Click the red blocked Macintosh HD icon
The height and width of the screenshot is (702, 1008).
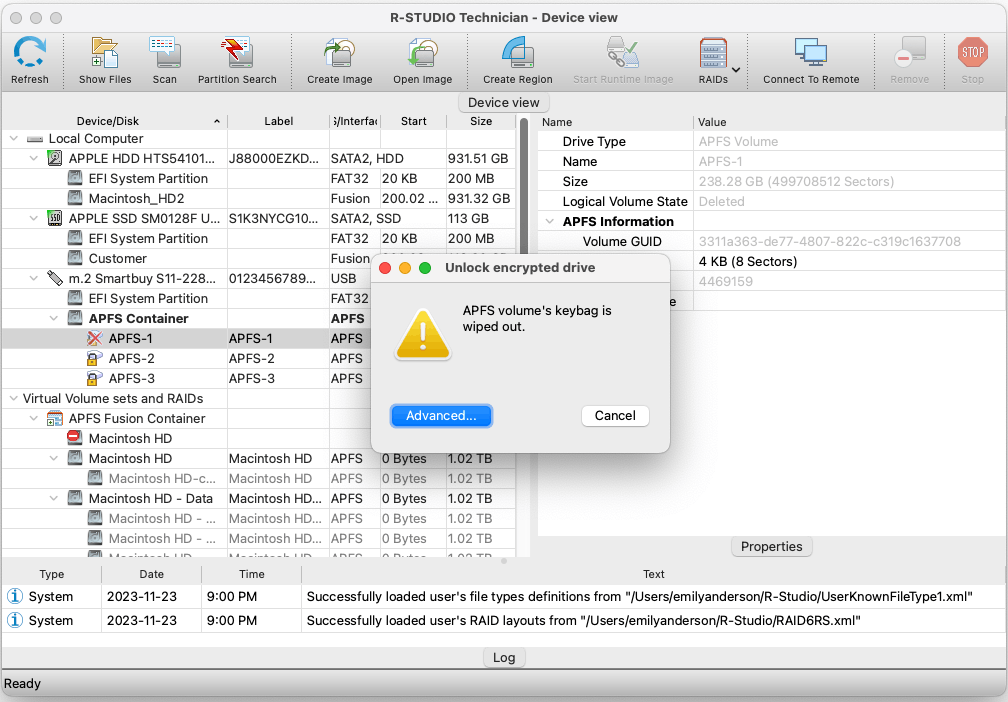tap(75, 438)
